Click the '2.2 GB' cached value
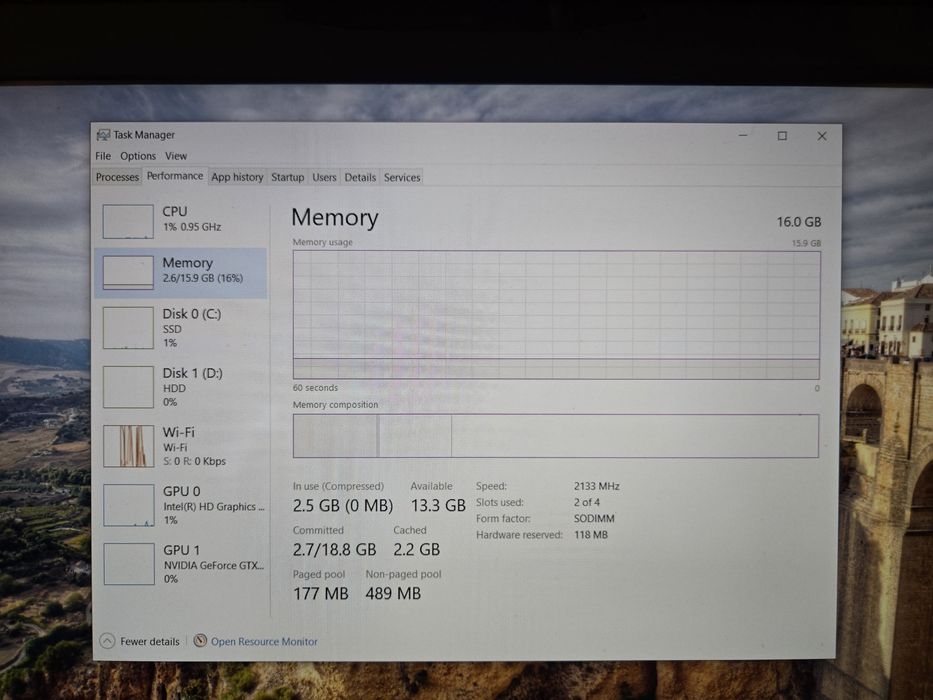This screenshot has height=700, width=933. (x=417, y=550)
